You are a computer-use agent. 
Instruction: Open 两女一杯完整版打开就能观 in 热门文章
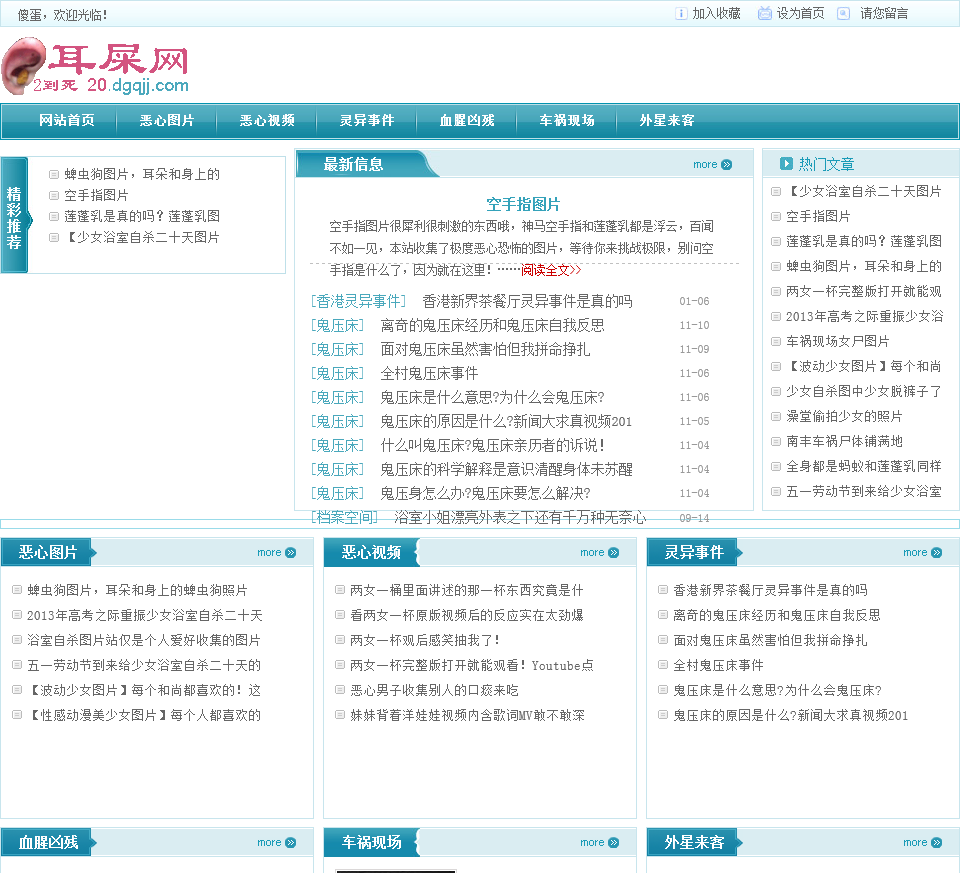863,291
